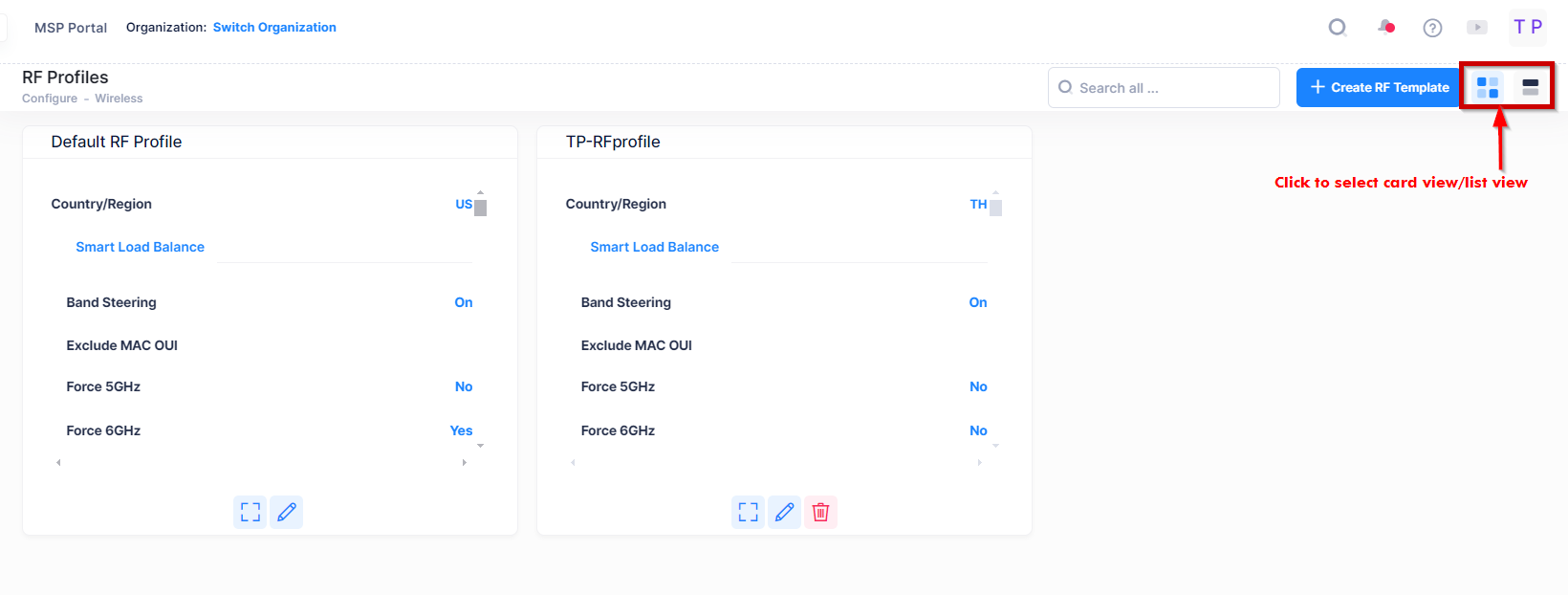Open the Switch Organization link
Screen dimensions: 1568x595
pos(274,27)
